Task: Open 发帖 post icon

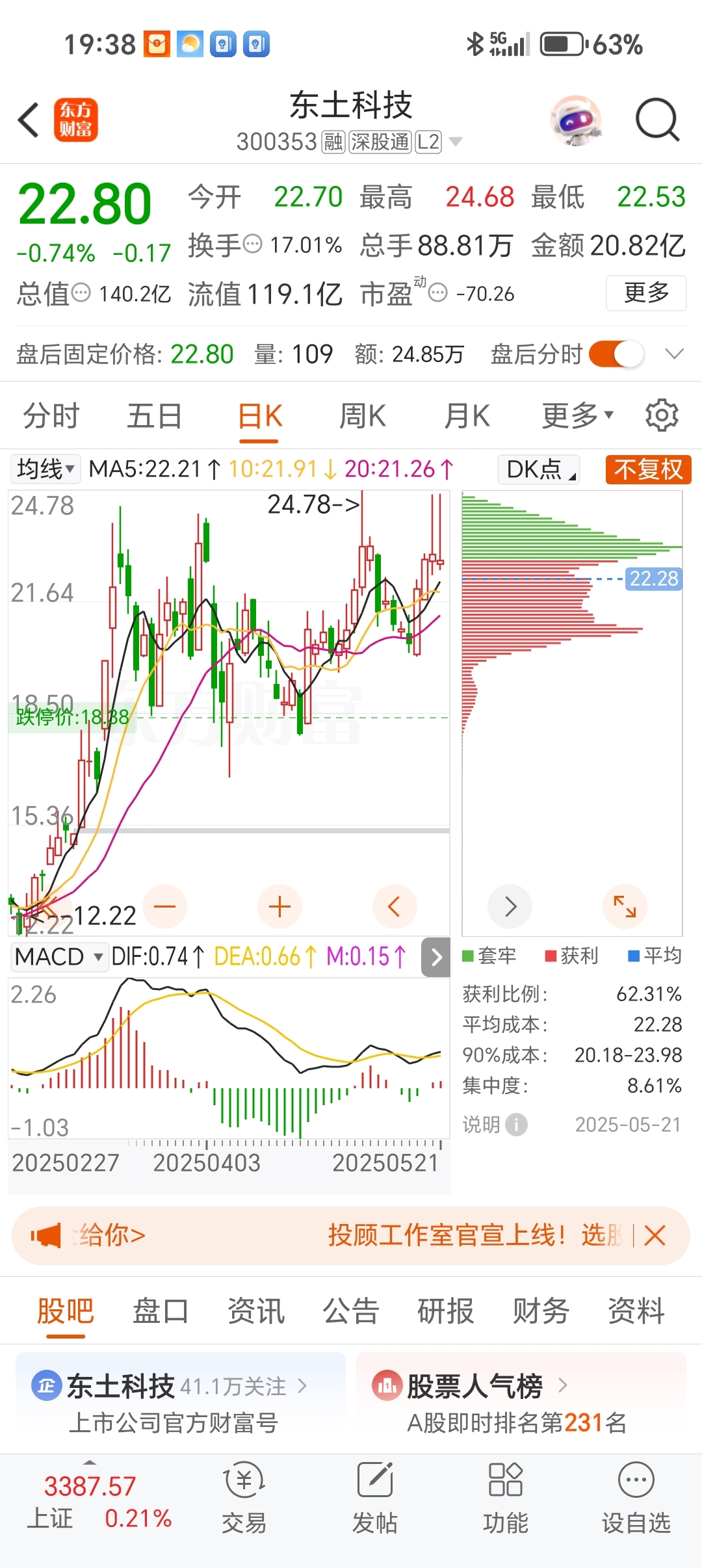Action: pyautogui.click(x=375, y=1480)
